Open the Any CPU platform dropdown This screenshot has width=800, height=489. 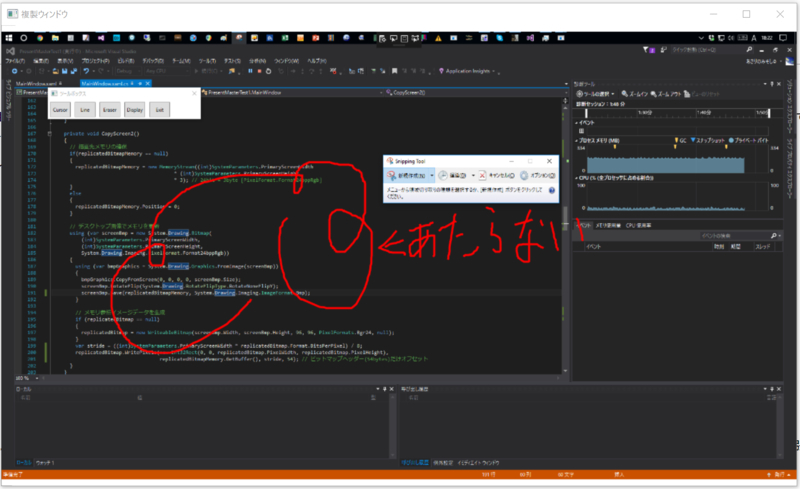click(166, 71)
